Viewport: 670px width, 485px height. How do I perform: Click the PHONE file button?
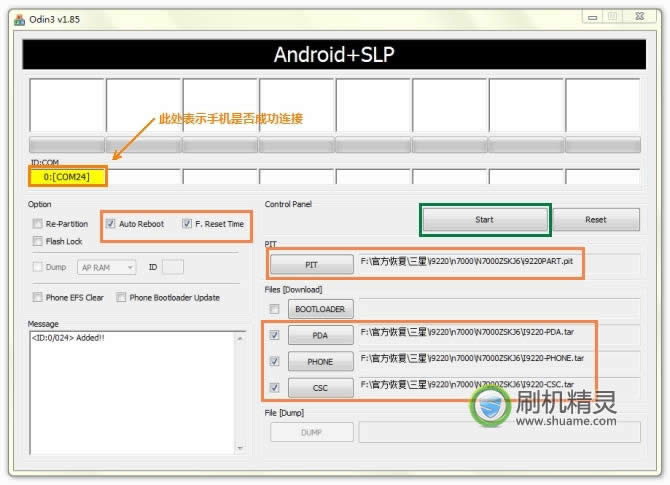(x=320, y=361)
